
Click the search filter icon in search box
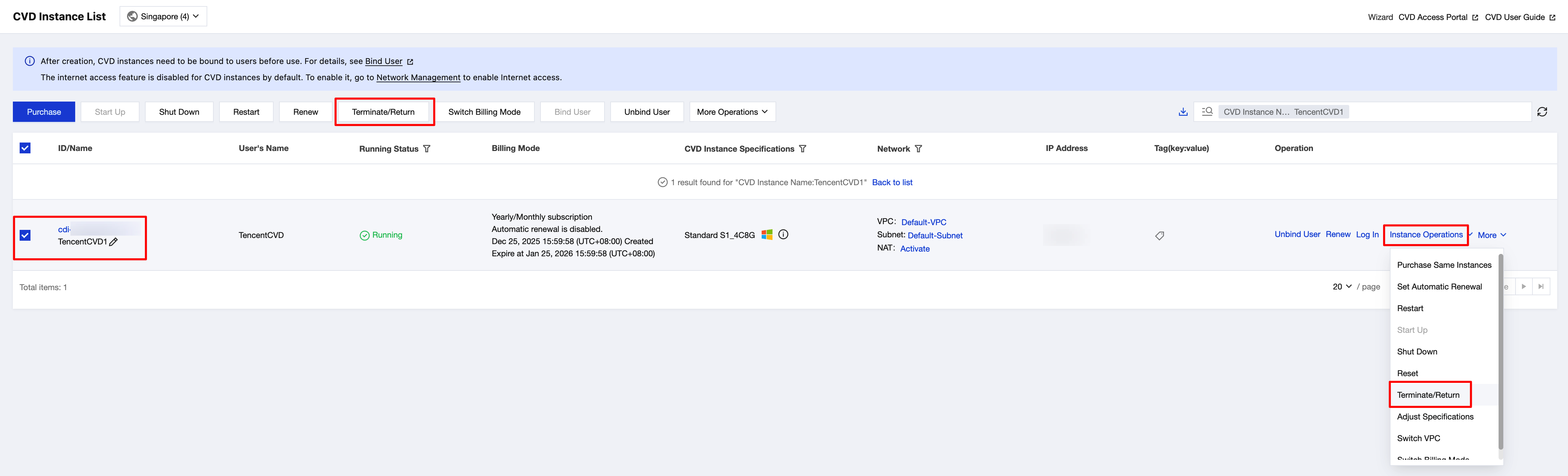[1207, 111]
